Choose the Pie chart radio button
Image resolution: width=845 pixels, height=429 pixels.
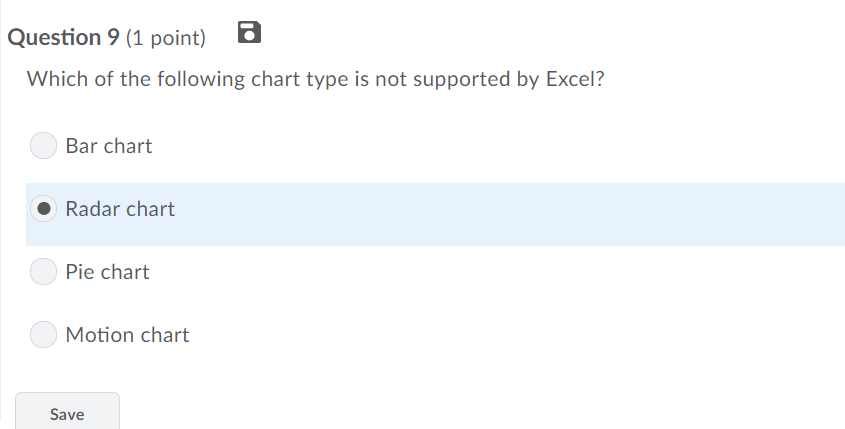point(44,272)
